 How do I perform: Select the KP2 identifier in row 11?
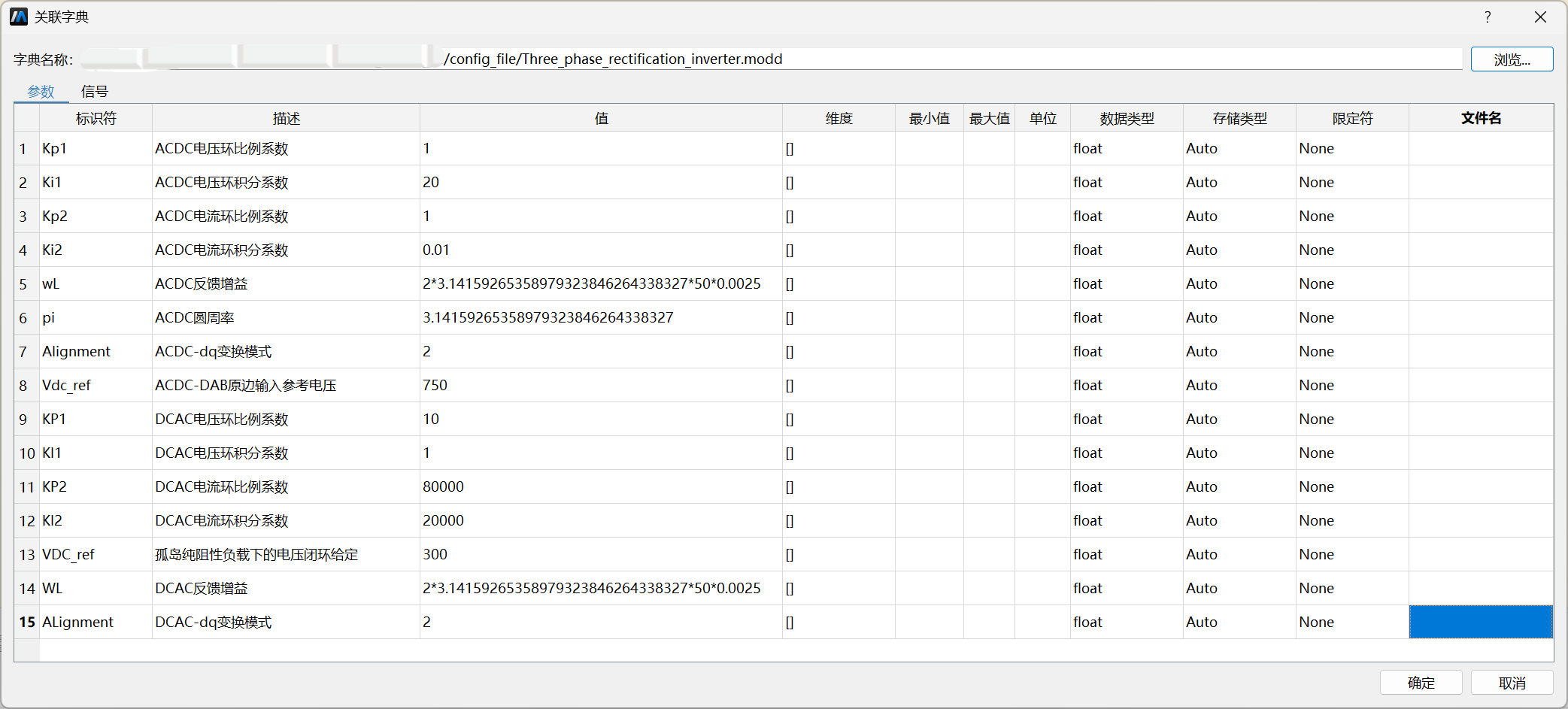pyautogui.click(x=96, y=486)
